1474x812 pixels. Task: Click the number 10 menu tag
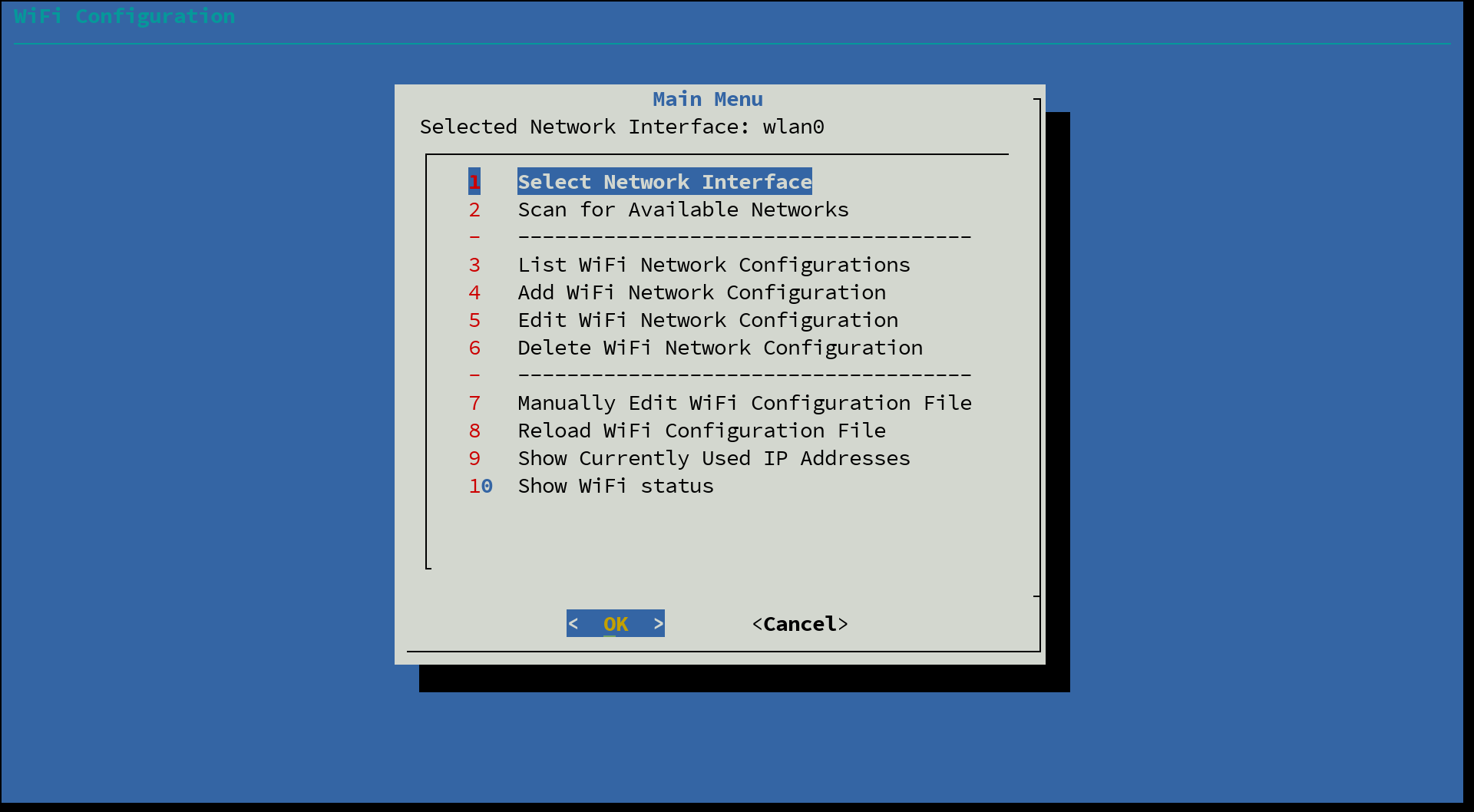481,486
